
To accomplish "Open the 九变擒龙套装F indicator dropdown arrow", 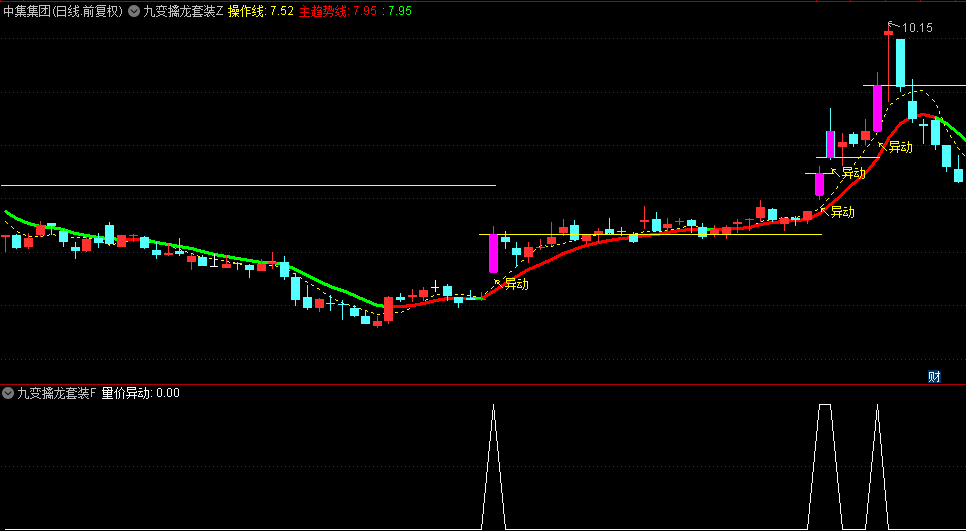I will (8, 393).
